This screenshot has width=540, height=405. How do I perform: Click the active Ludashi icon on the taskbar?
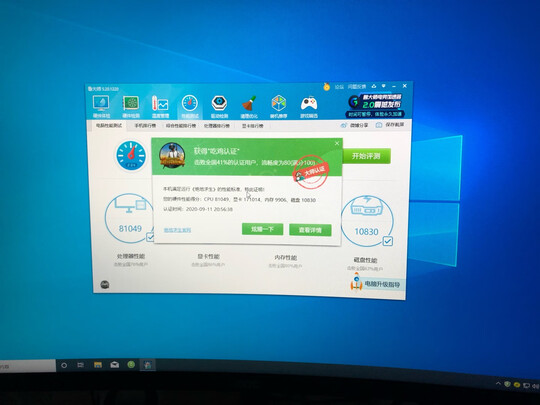click(148, 365)
